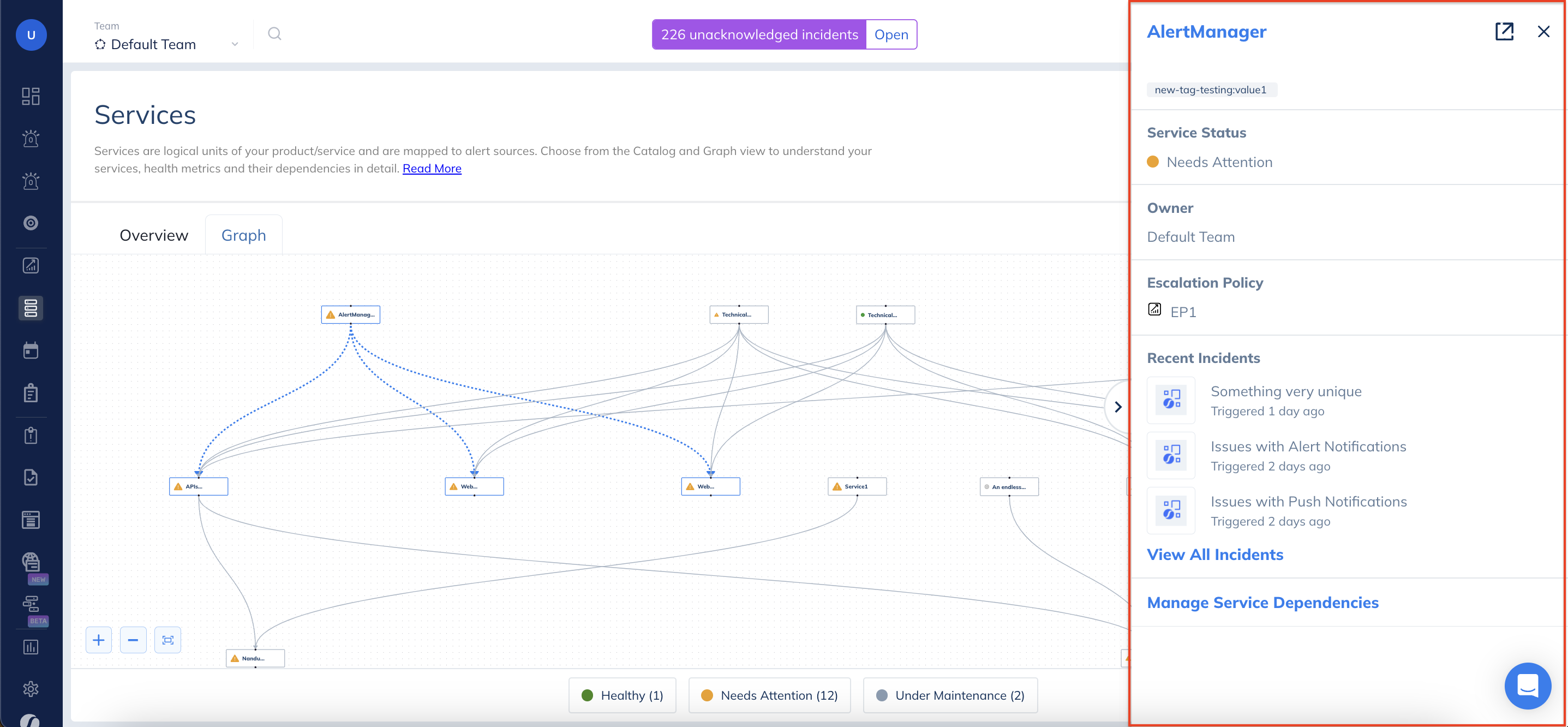The width and height of the screenshot is (1568, 727).
Task: Click the Read More link
Action: 432,169
